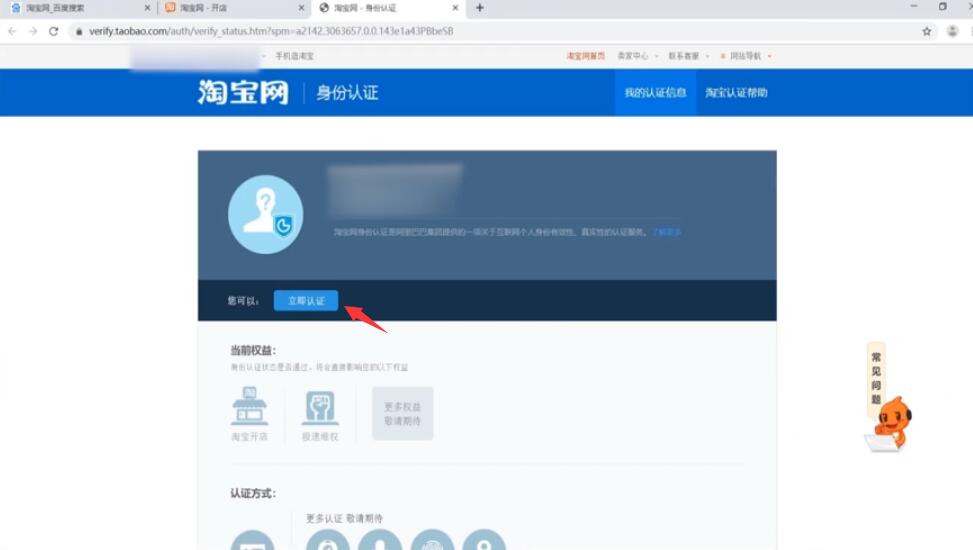
Task: Open the 淘宝认证帮助 tab
Action: (736, 93)
